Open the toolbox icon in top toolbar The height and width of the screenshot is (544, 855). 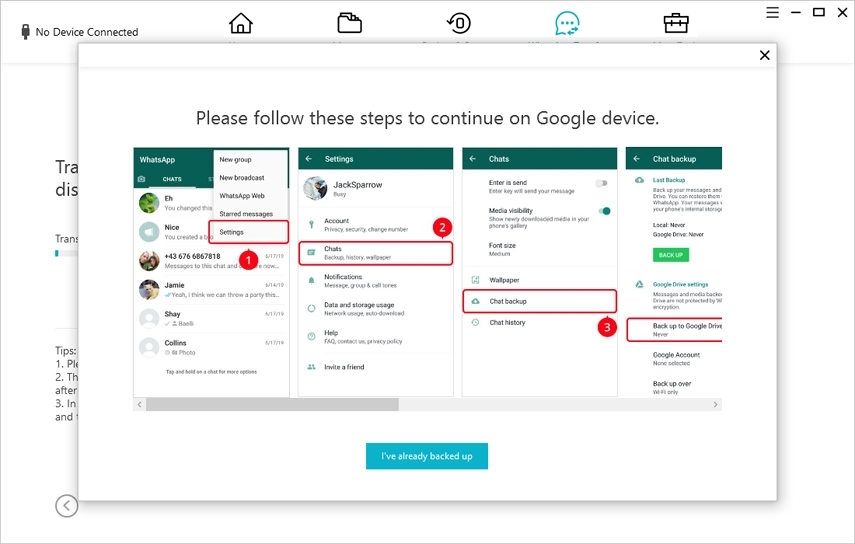pyautogui.click(x=676, y=23)
